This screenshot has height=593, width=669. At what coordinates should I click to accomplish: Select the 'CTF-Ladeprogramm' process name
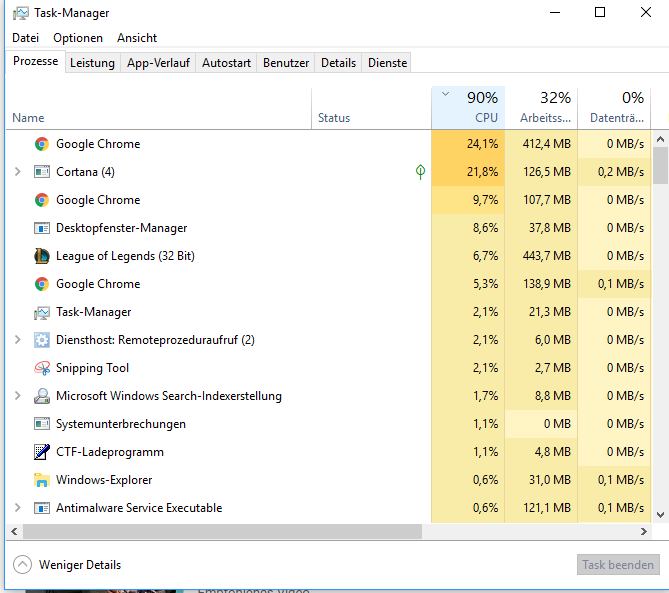click(x=110, y=452)
